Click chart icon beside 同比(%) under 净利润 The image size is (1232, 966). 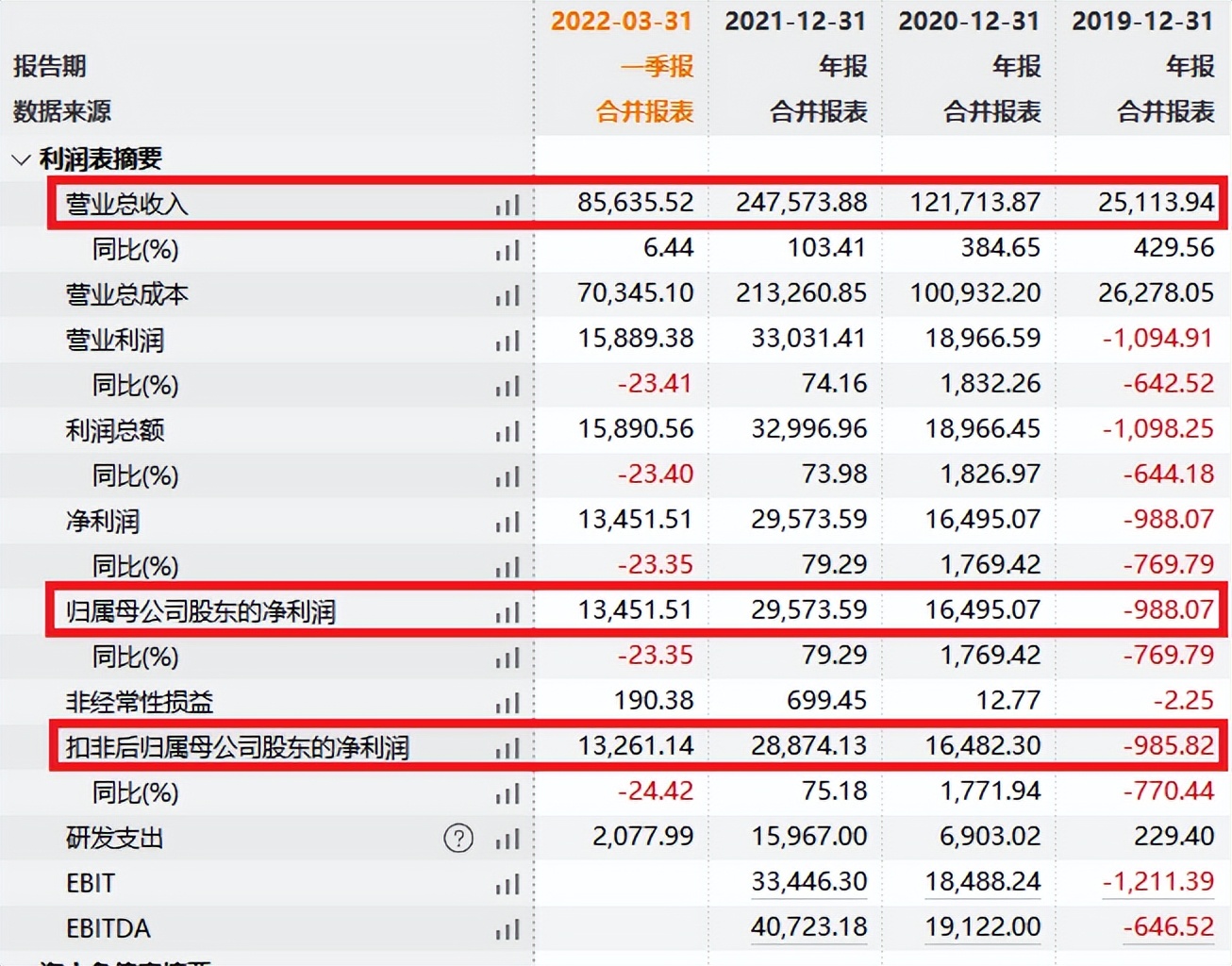tap(508, 567)
